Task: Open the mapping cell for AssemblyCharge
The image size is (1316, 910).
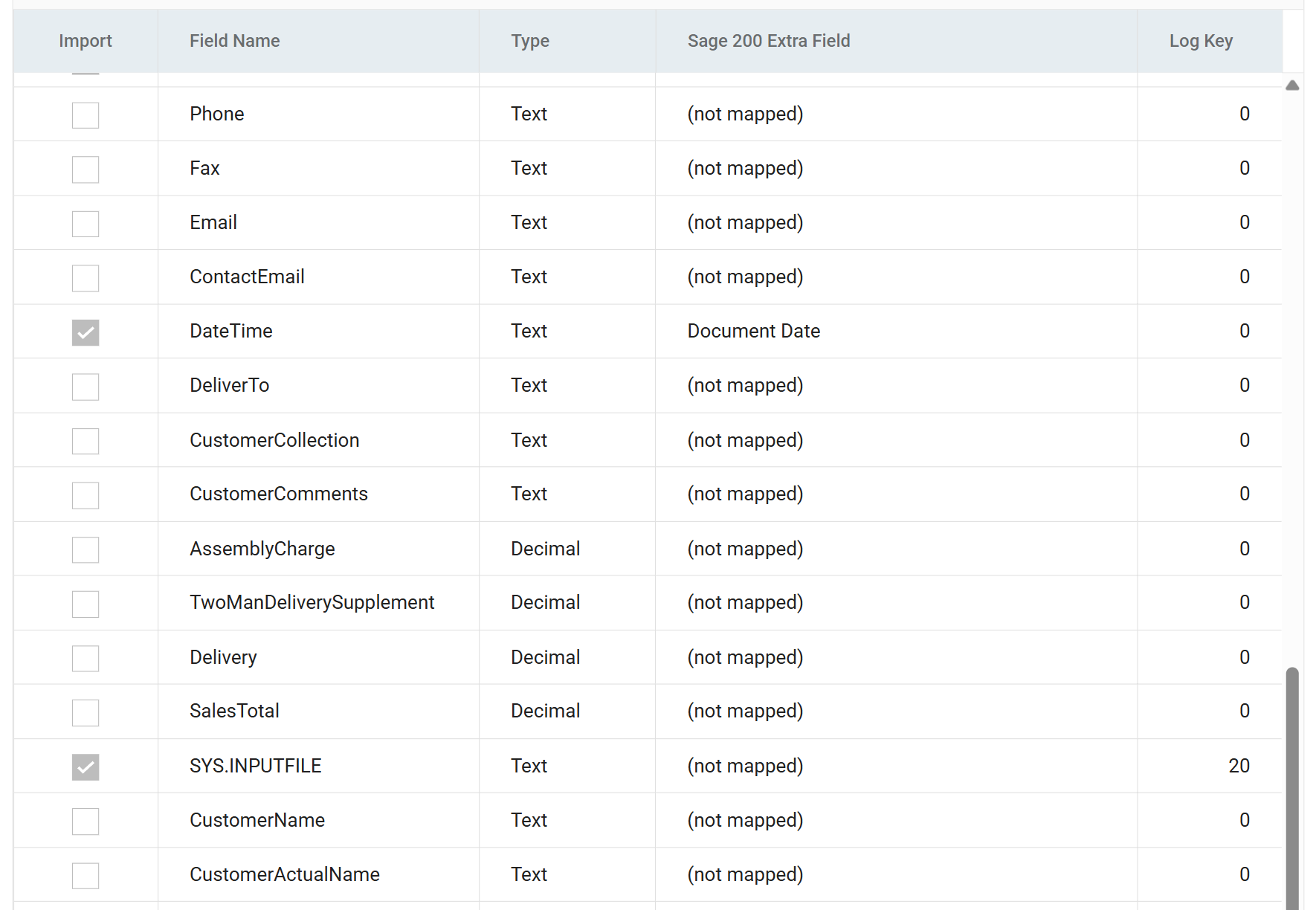Action: [896, 549]
